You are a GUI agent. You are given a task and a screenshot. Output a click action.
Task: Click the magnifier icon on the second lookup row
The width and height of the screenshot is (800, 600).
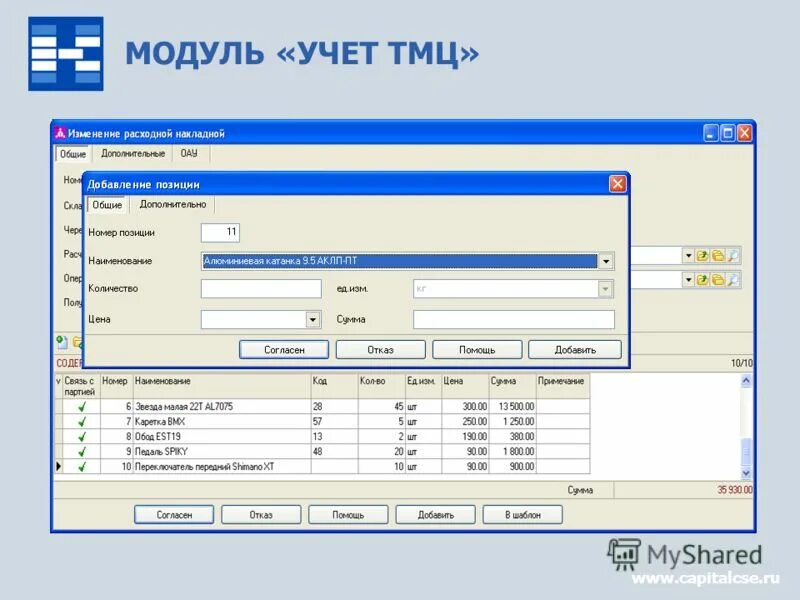coord(733,278)
